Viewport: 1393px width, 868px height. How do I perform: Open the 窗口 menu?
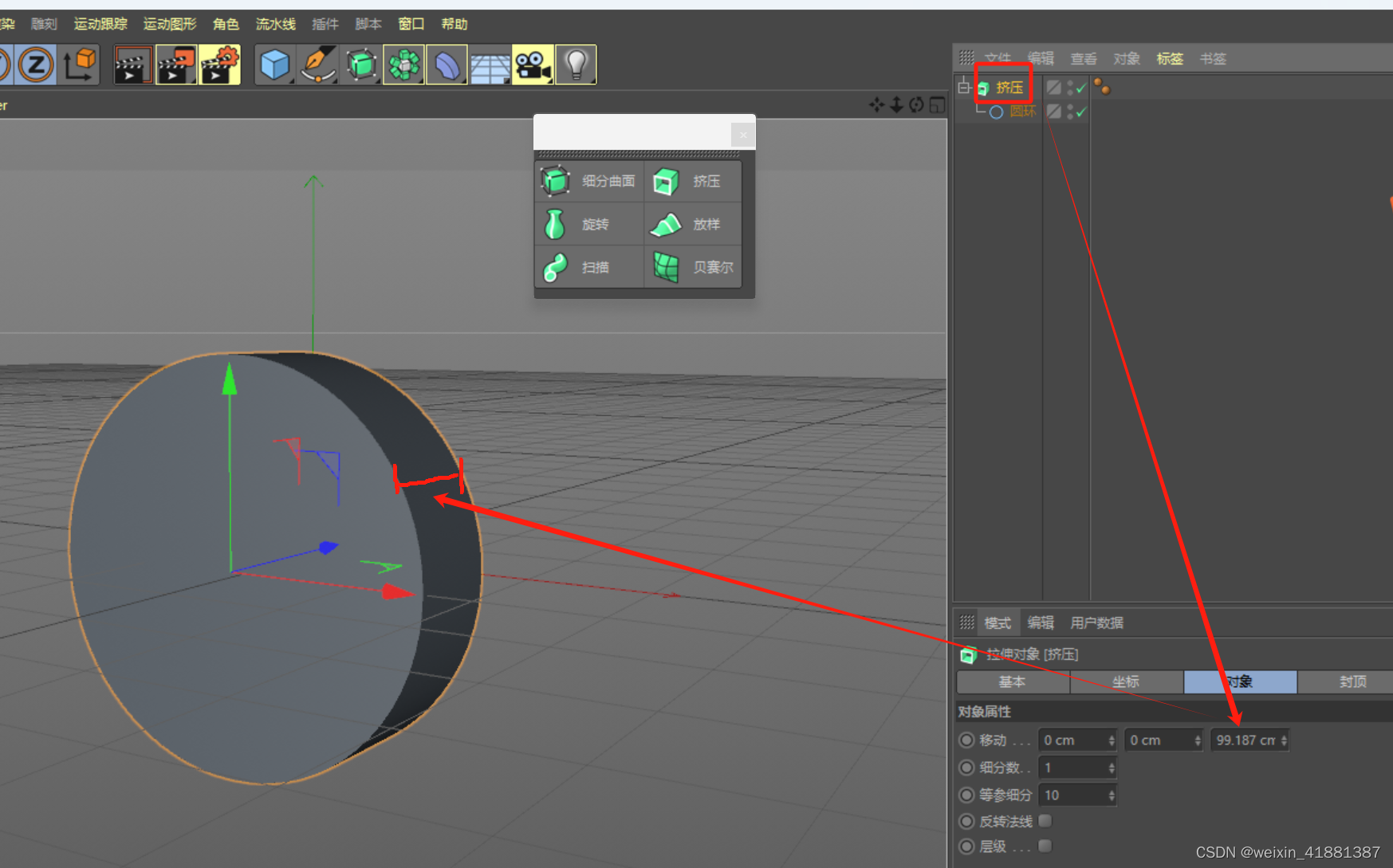(x=411, y=23)
